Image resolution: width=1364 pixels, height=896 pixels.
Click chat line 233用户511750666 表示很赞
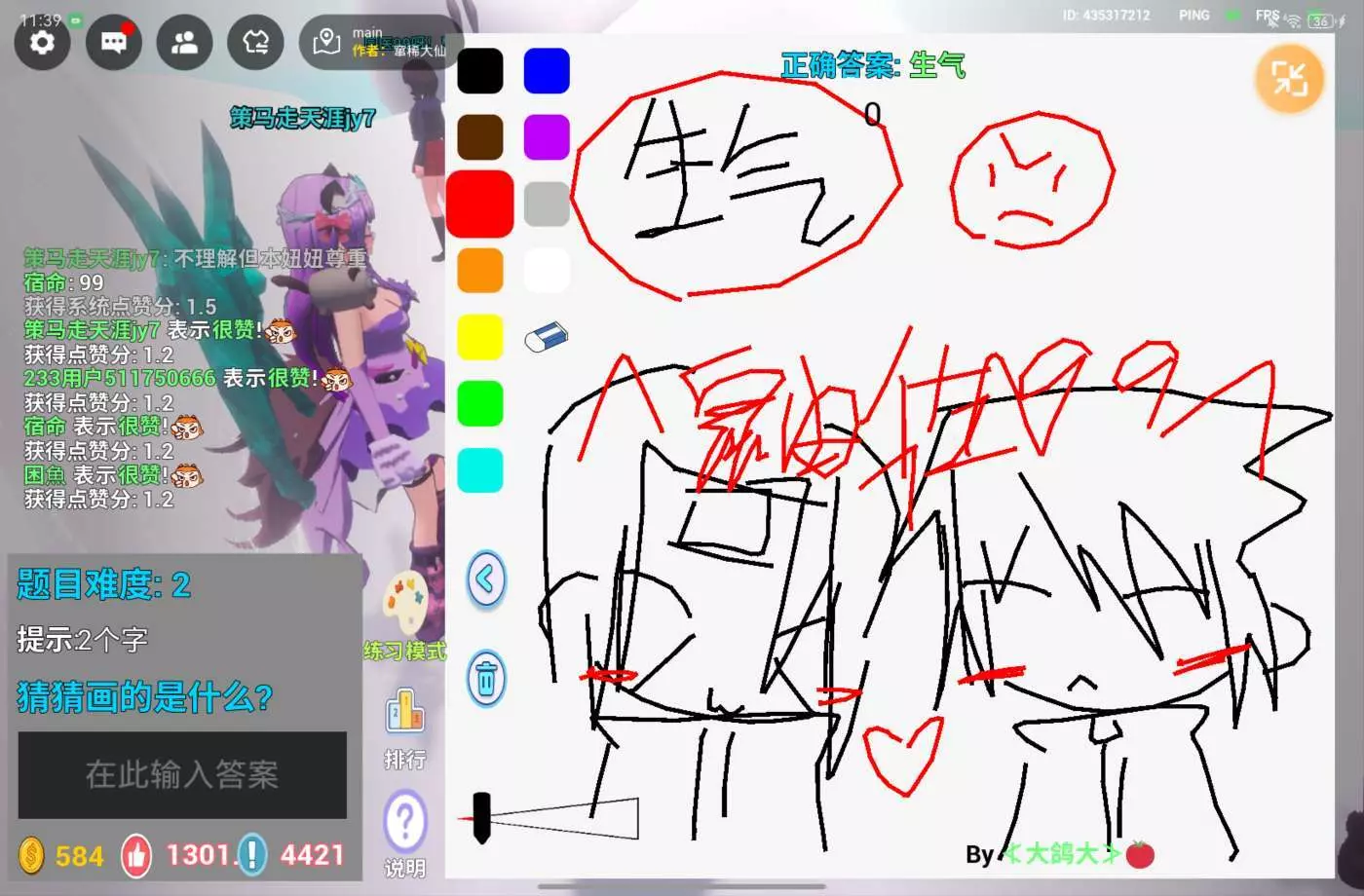187,378
